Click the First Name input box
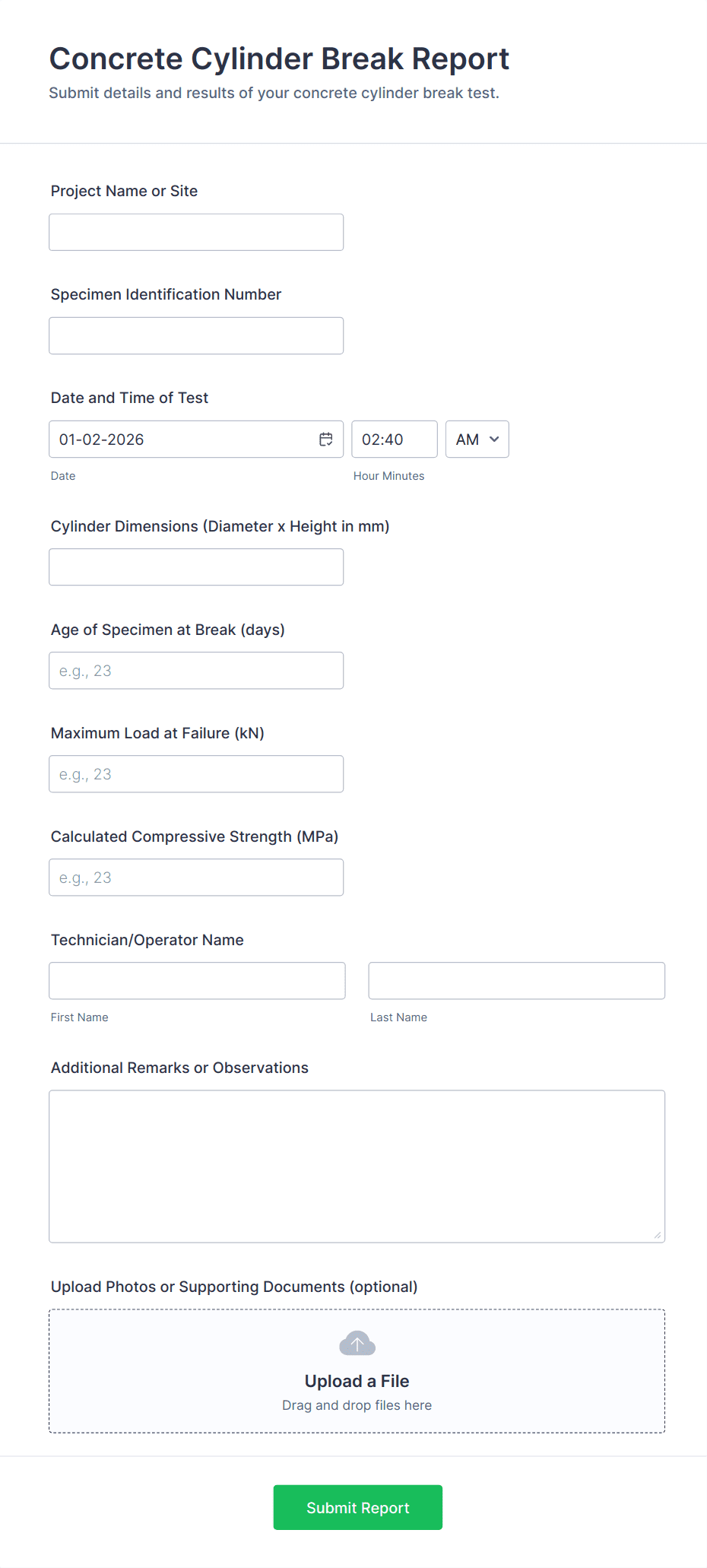 click(196, 980)
